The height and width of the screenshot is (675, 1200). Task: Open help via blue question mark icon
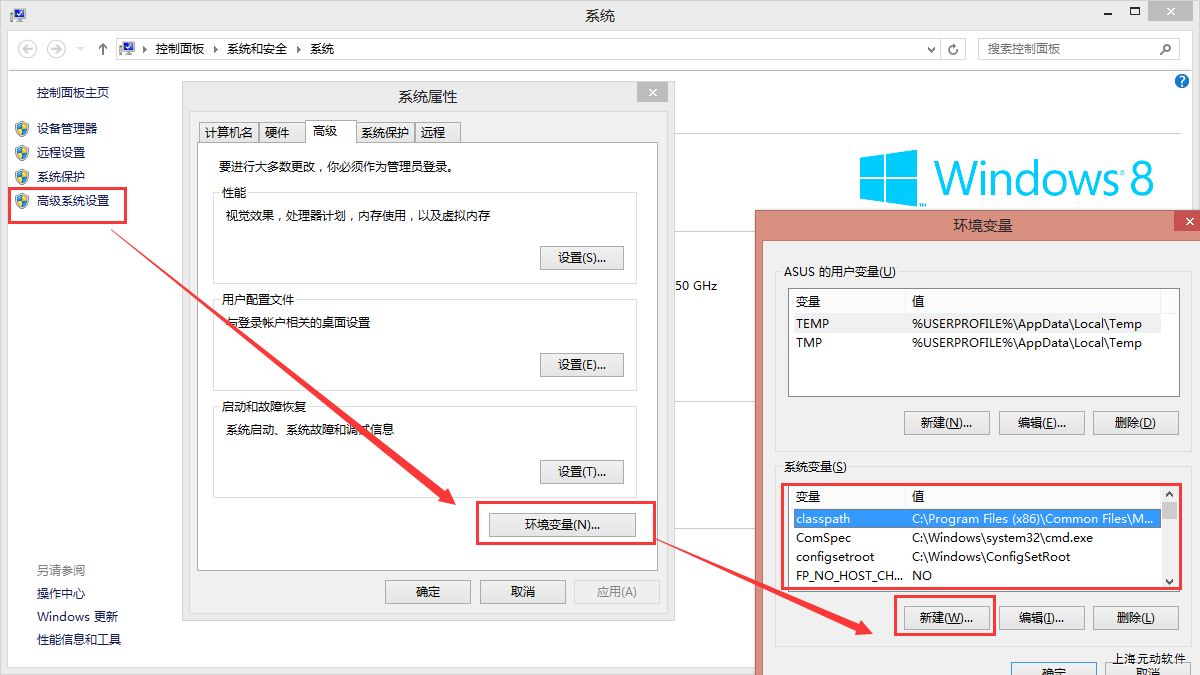point(1182,82)
